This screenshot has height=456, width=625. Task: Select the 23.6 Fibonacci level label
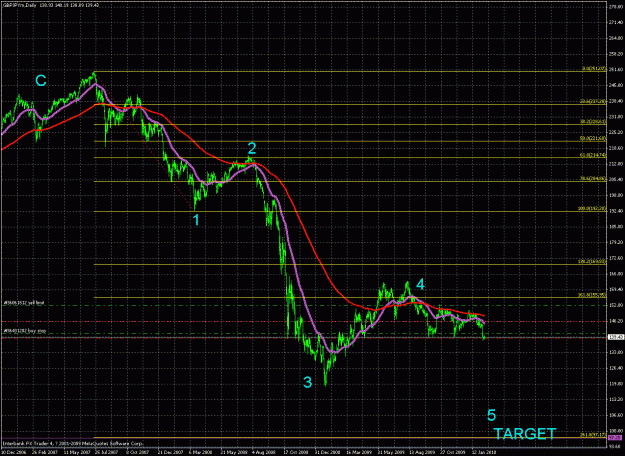(x=594, y=102)
